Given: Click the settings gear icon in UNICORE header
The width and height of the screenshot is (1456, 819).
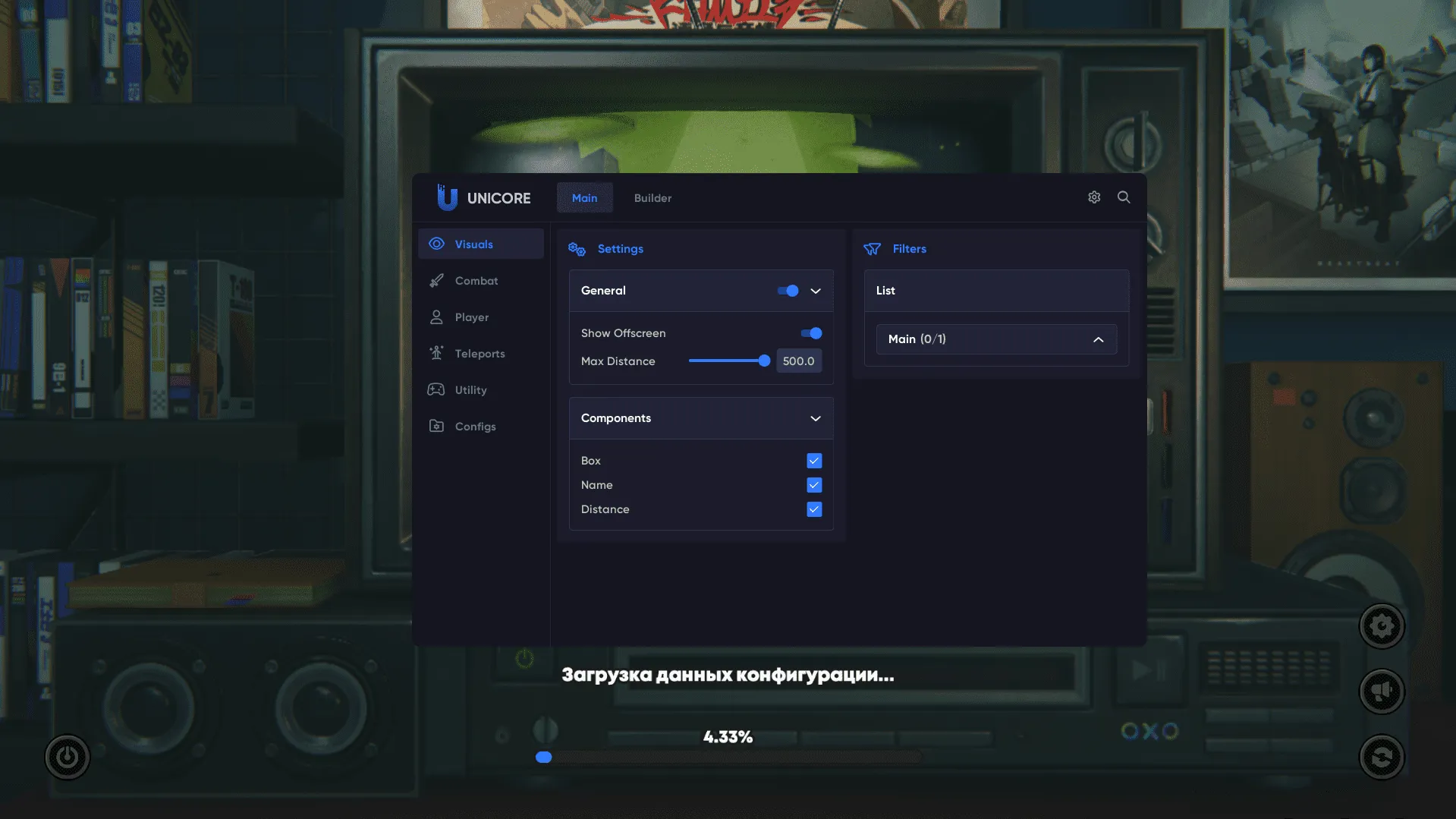Looking at the screenshot, I should tap(1093, 197).
